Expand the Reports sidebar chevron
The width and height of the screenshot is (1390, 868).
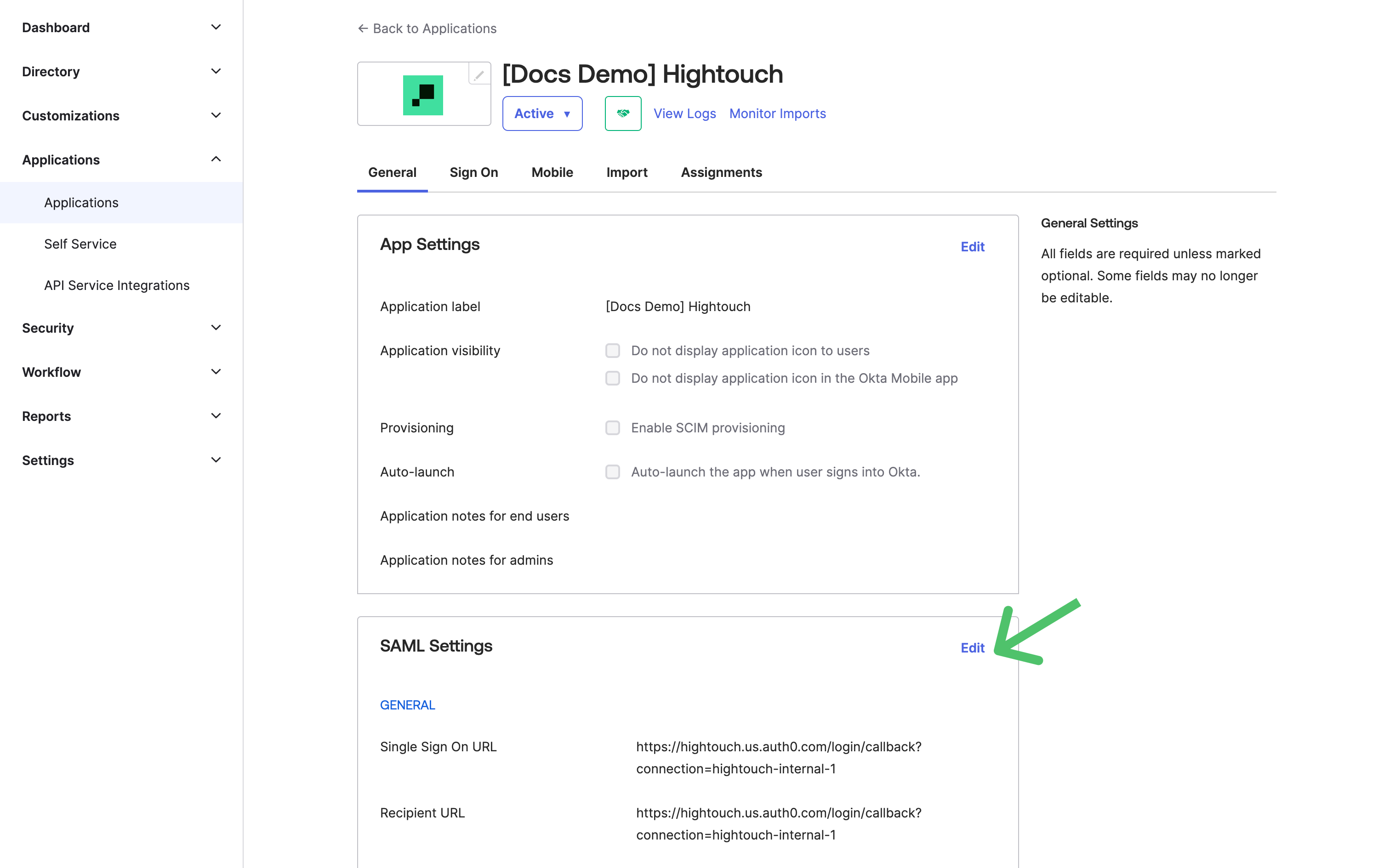[216, 416]
